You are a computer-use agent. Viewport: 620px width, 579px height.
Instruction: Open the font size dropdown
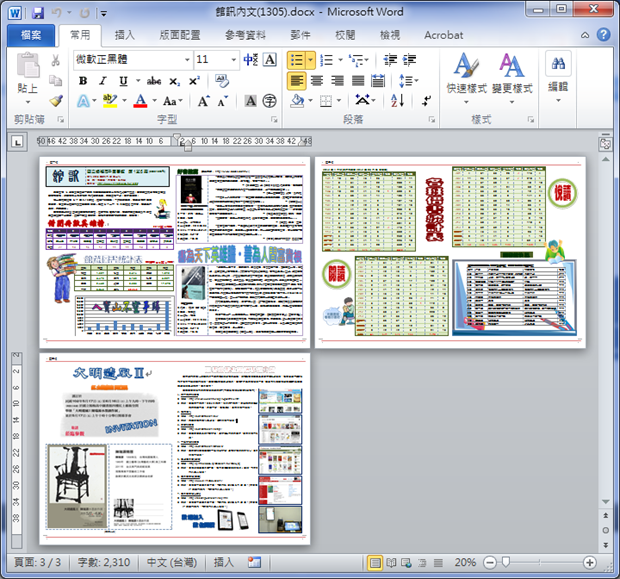click(233, 60)
